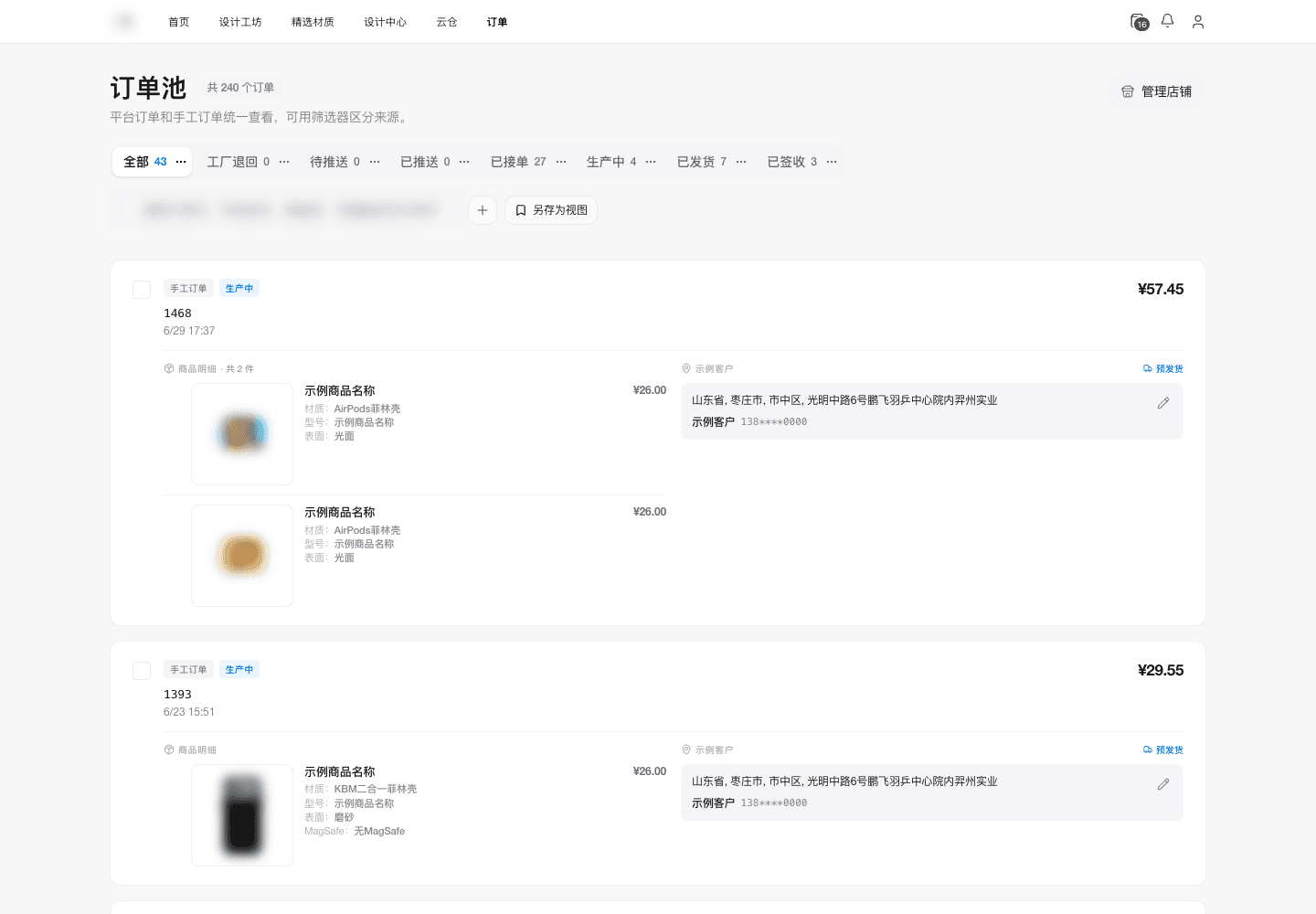
Task: Edit address for order 1468
Action: click(x=1162, y=403)
